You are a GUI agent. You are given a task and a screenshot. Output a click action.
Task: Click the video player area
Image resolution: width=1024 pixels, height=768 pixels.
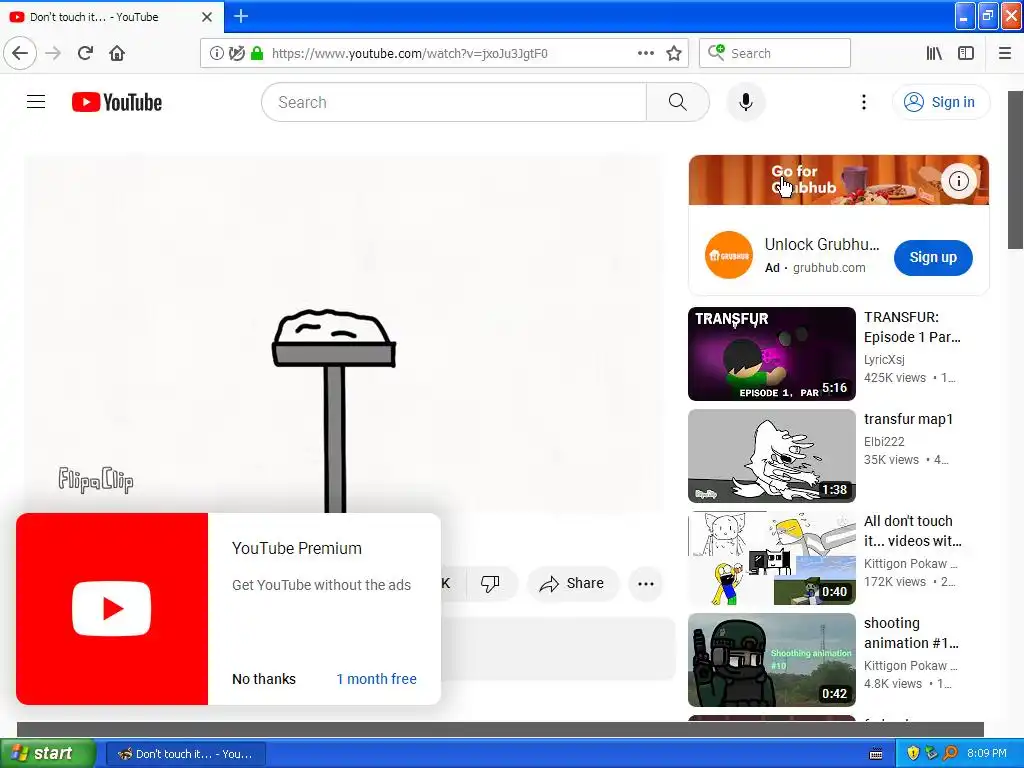pos(343,333)
